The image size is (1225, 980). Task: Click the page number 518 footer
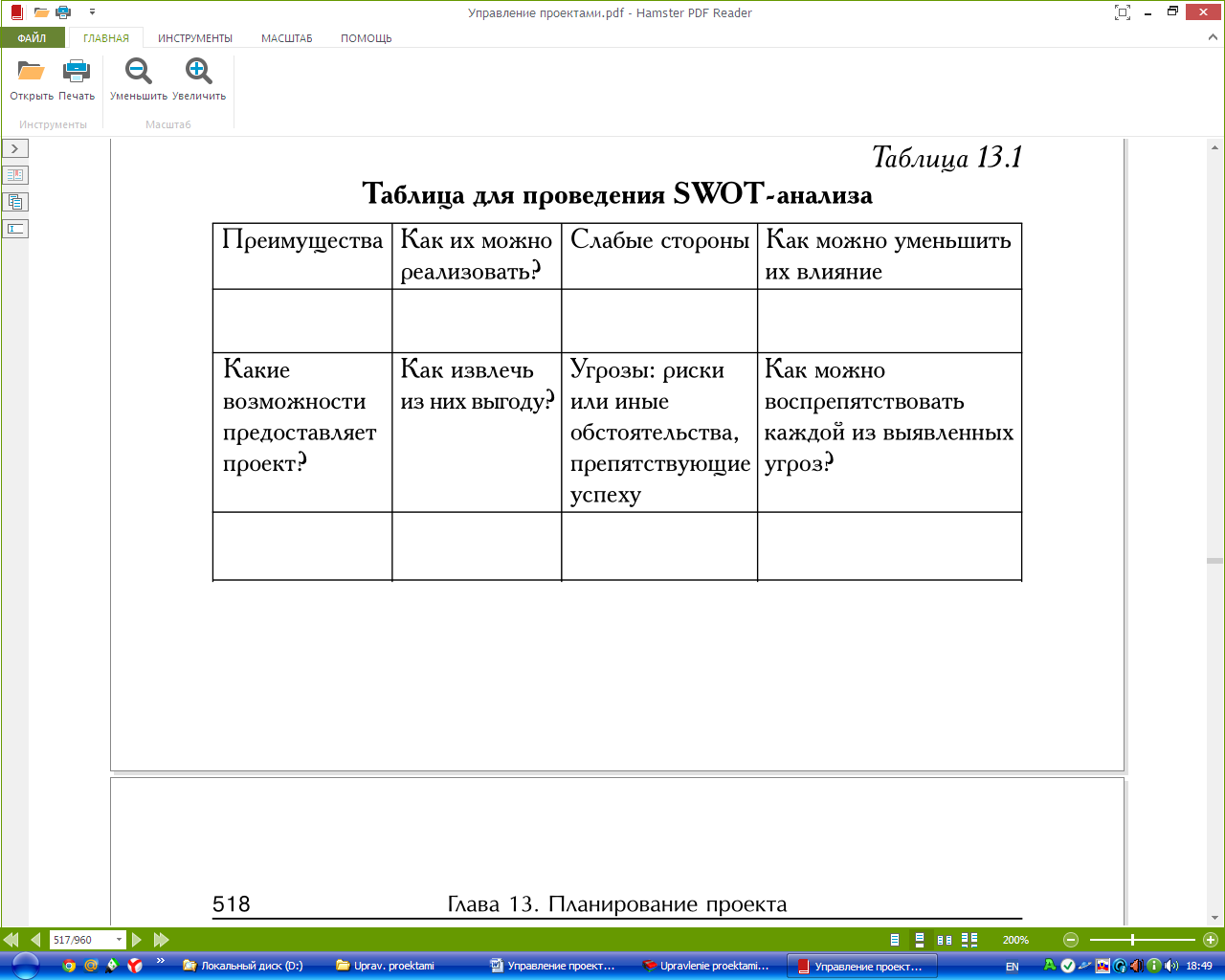(x=232, y=904)
